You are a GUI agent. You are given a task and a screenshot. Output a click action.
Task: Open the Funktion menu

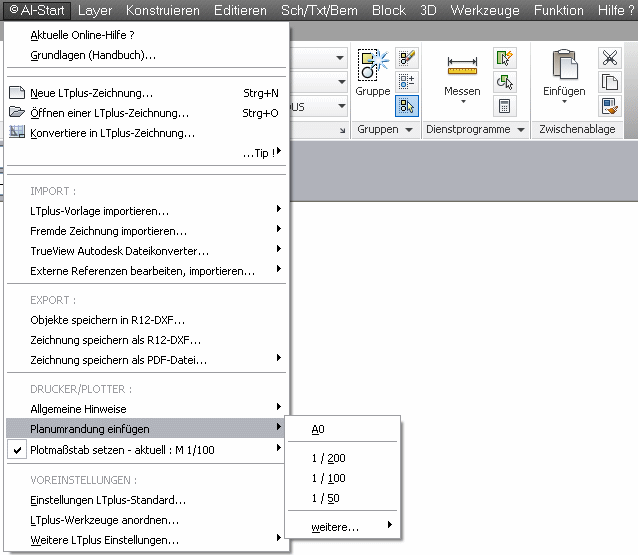[559, 10]
